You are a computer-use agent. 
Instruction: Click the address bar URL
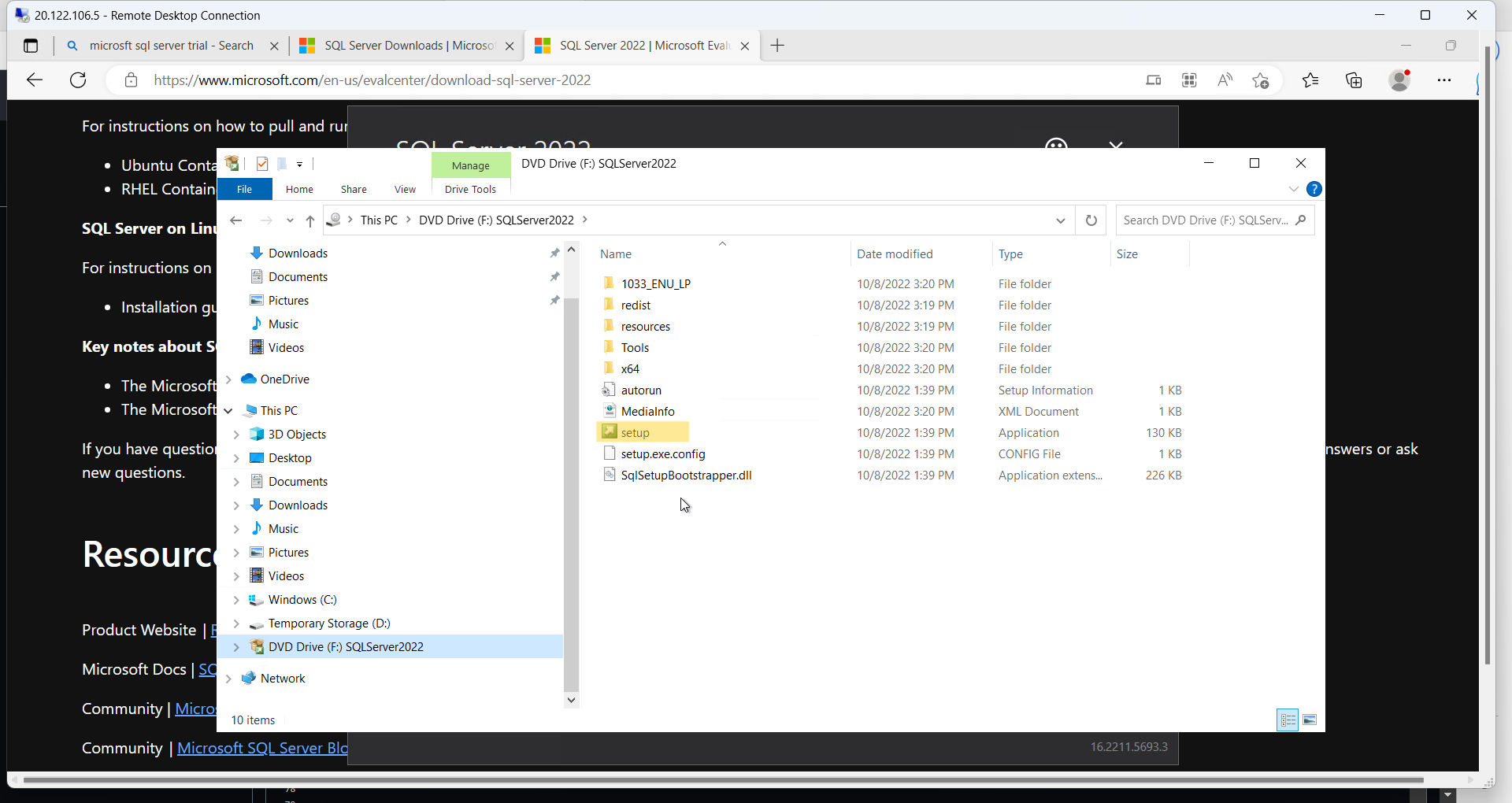click(x=372, y=80)
